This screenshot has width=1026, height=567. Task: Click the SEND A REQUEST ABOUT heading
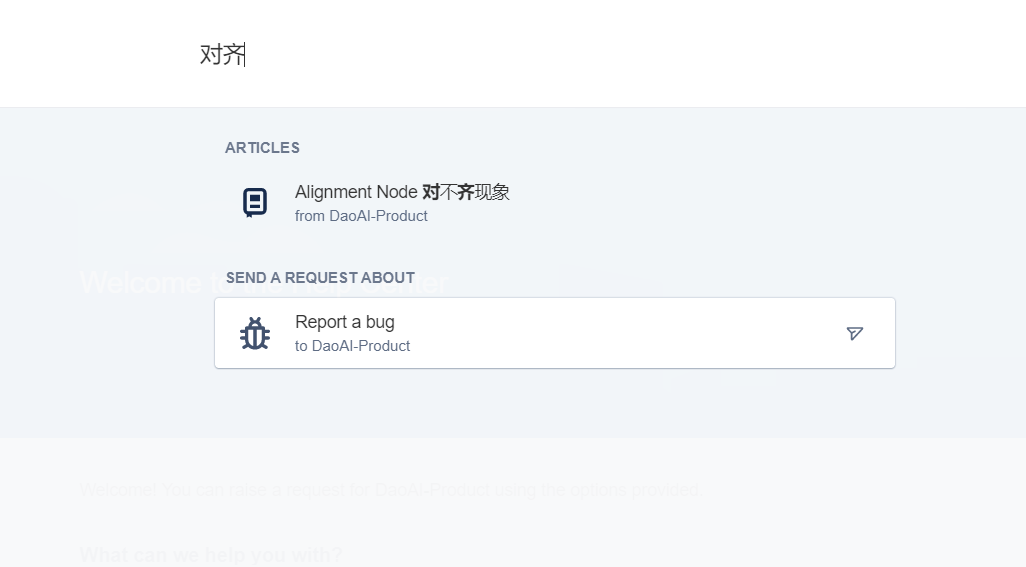coord(321,278)
